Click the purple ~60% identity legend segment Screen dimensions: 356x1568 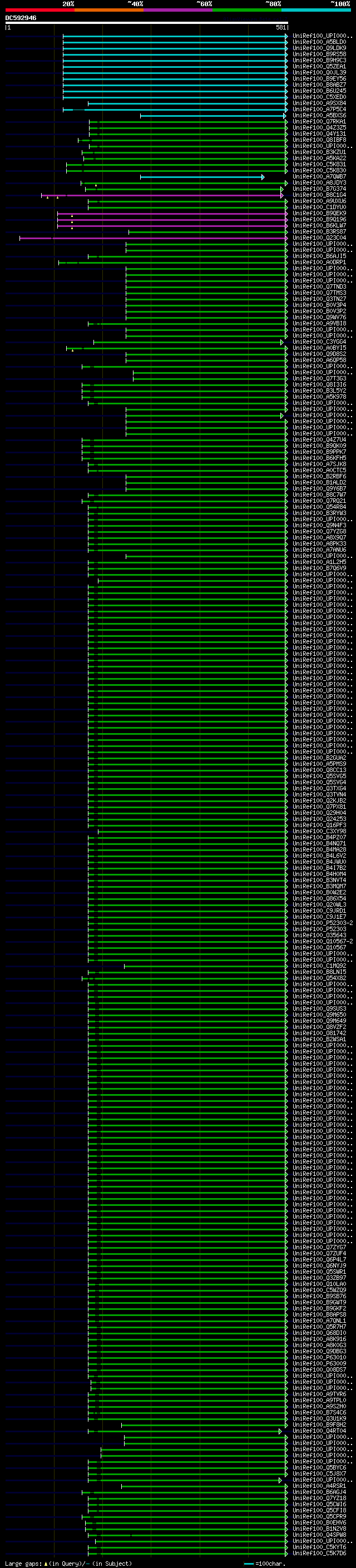(179, 10)
